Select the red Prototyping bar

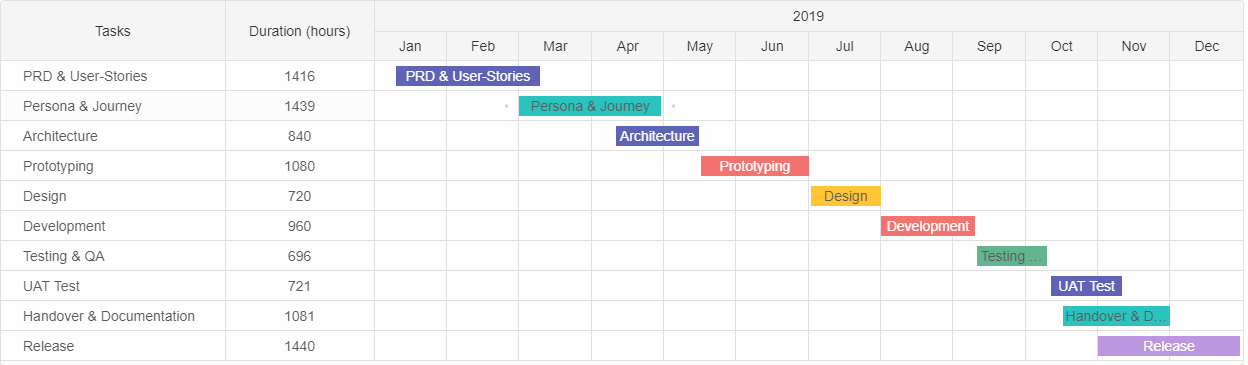click(x=755, y=166)
